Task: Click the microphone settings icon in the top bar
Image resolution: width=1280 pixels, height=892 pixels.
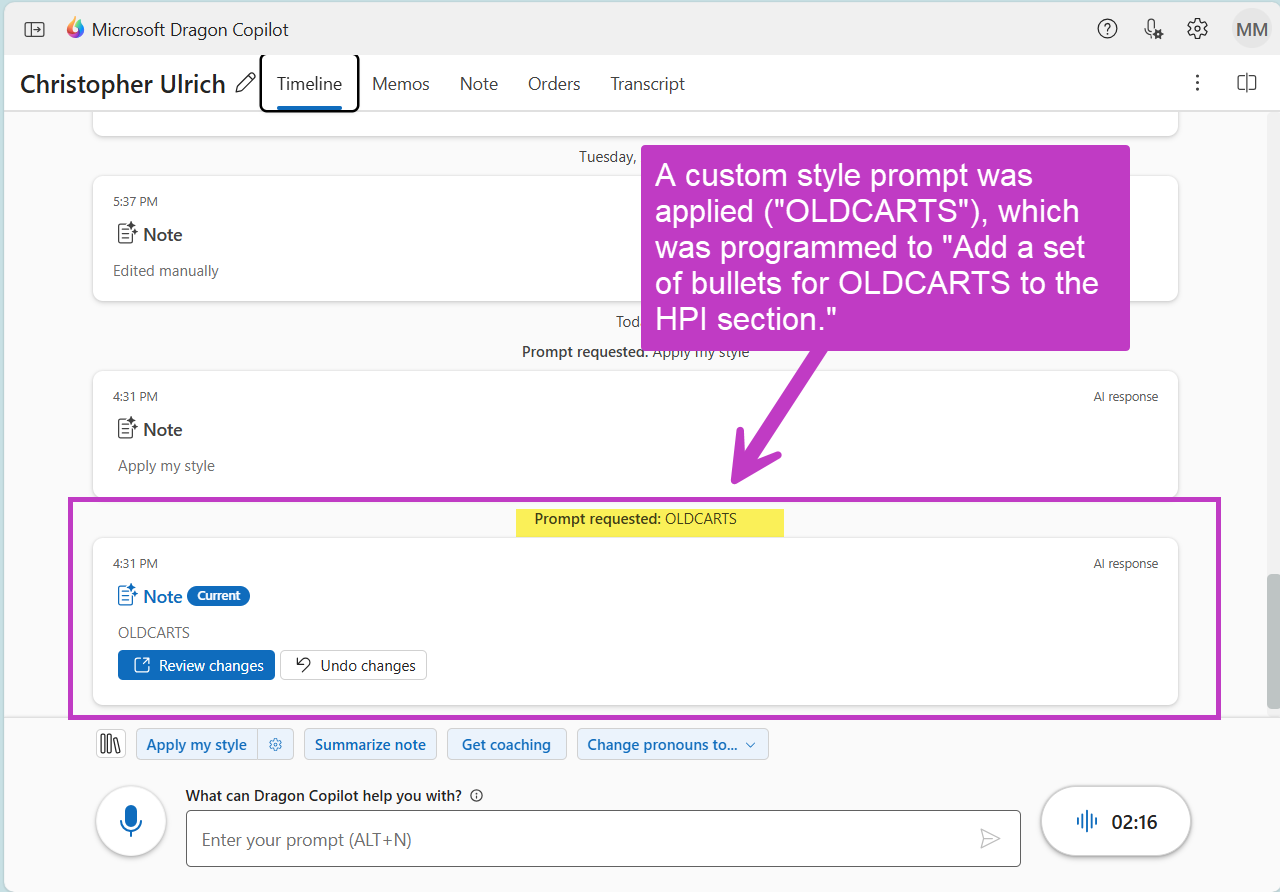Action: pyautogui.click(x=1152, y=29)
